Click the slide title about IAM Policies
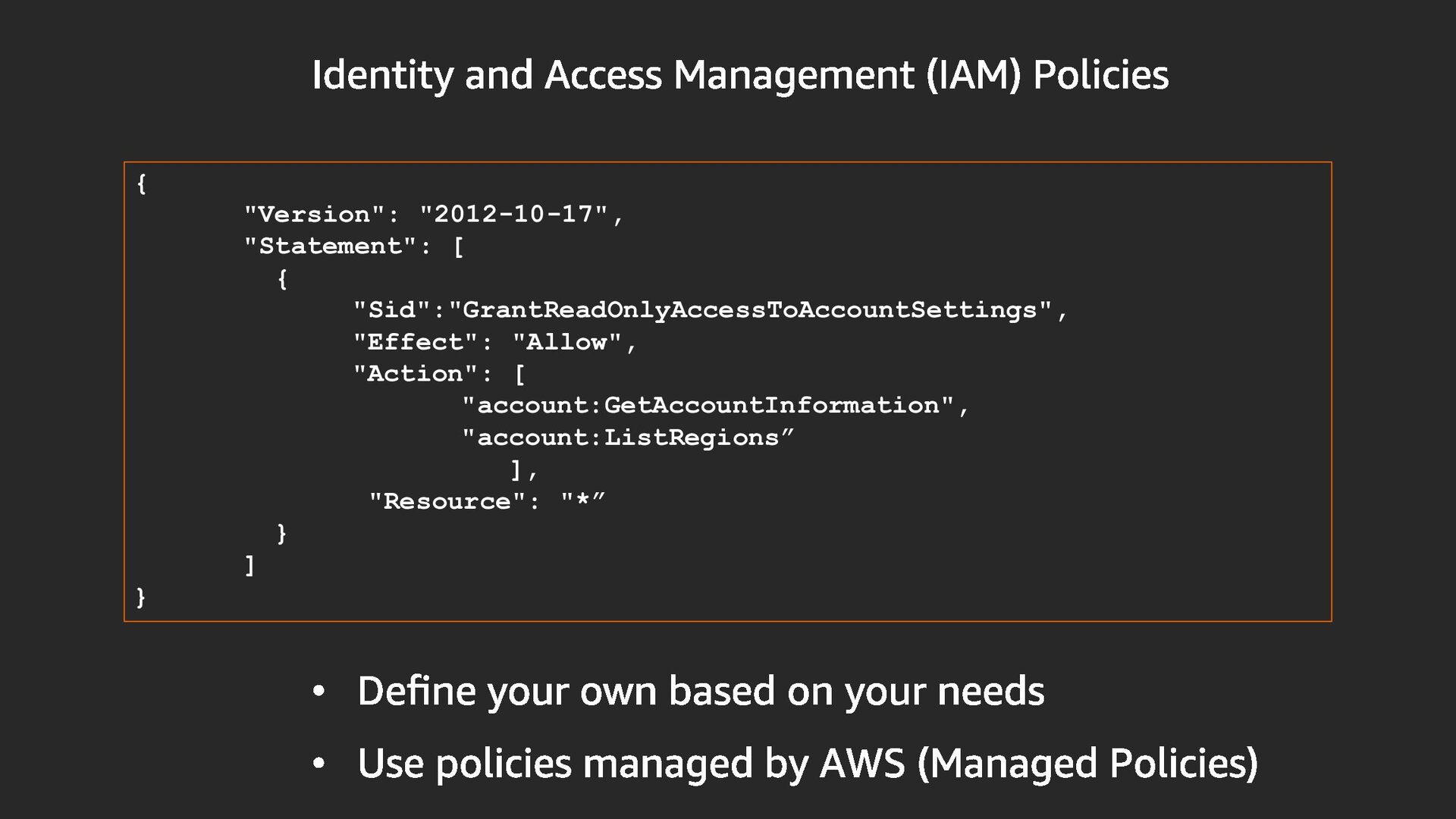 [x=739, y=75]
